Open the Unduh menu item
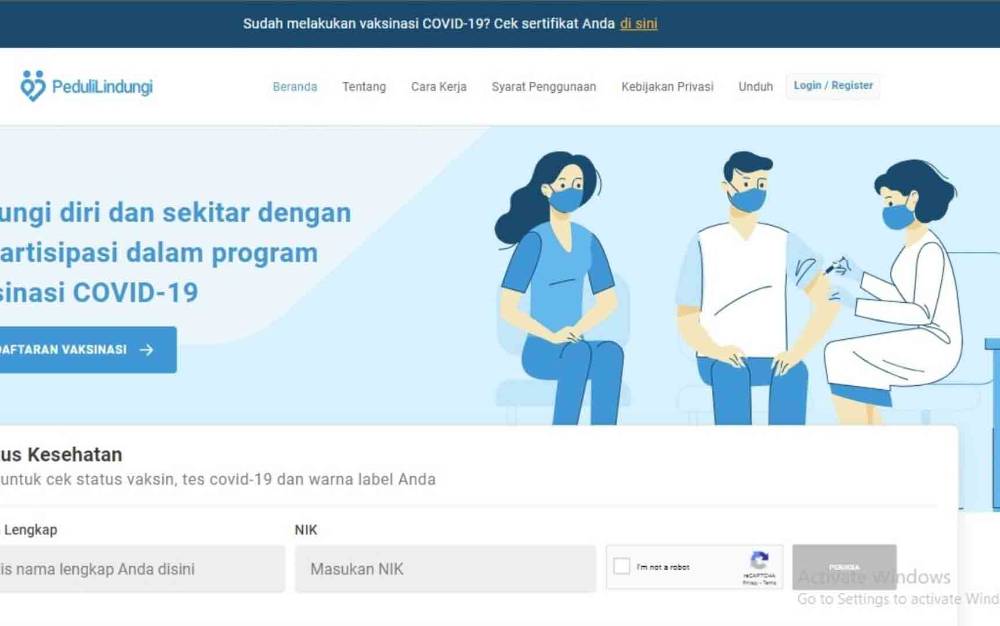 pos(756,87)
